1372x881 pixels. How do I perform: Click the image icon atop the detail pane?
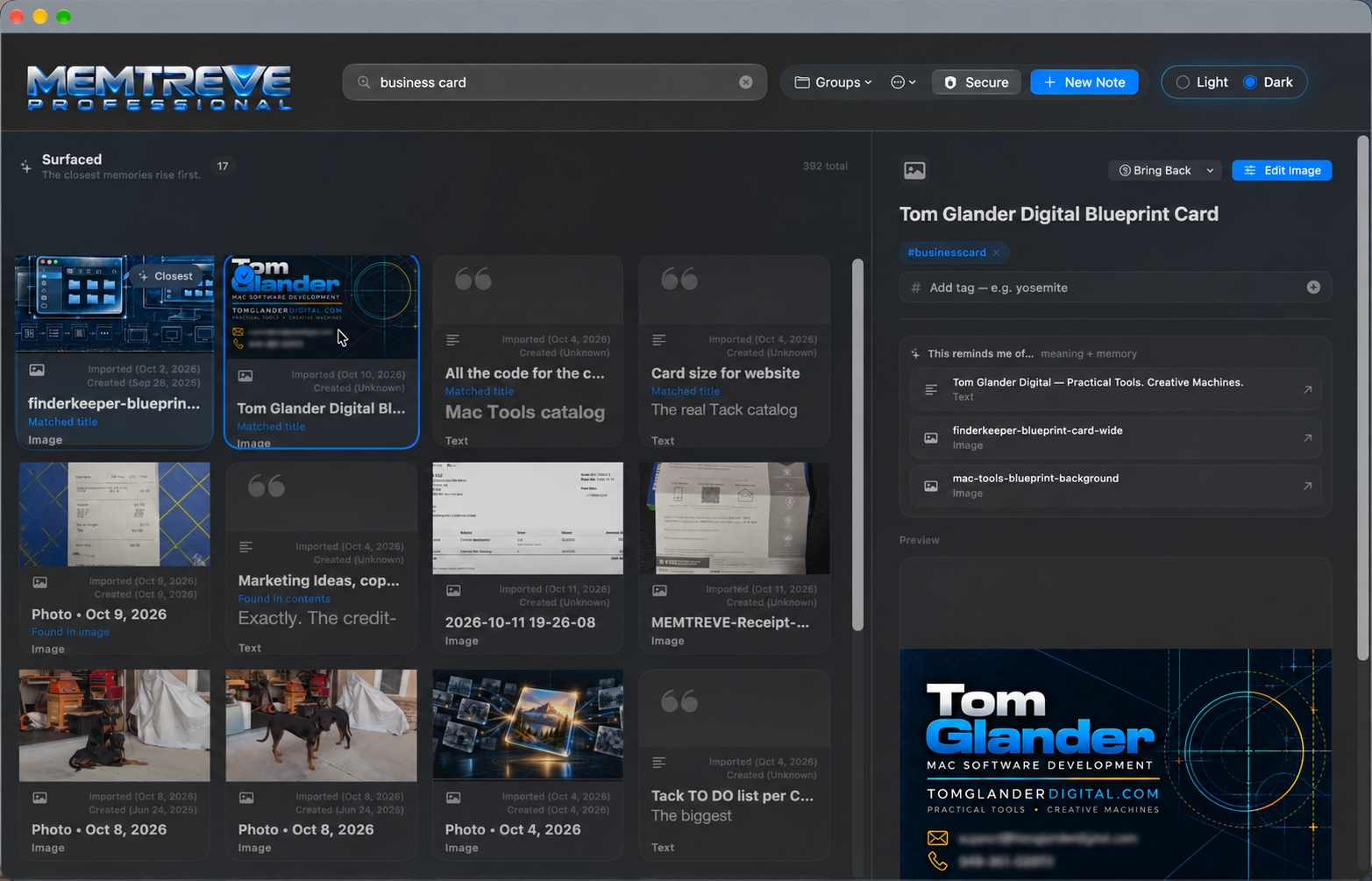pos(914,170)
